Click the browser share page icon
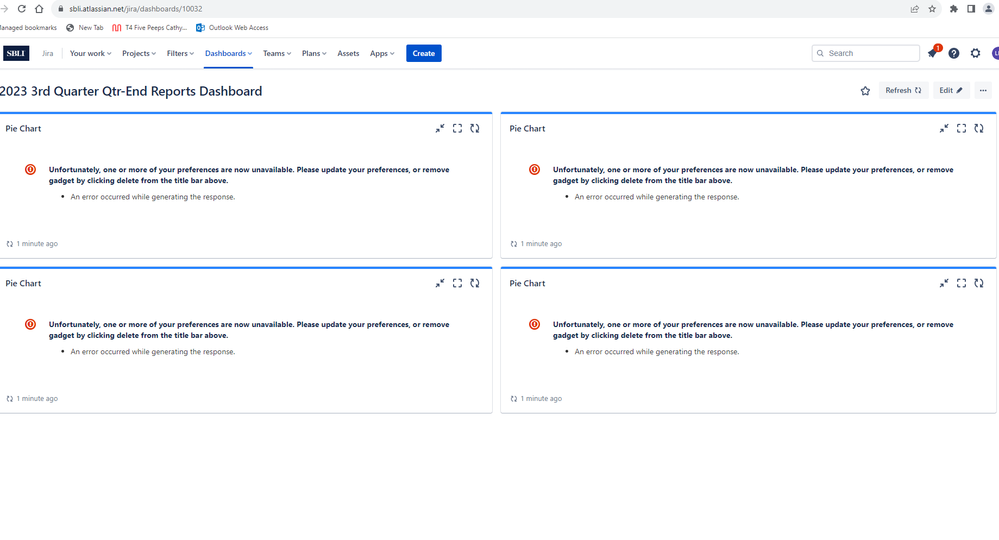999x540 pixels. click(914, 9)
